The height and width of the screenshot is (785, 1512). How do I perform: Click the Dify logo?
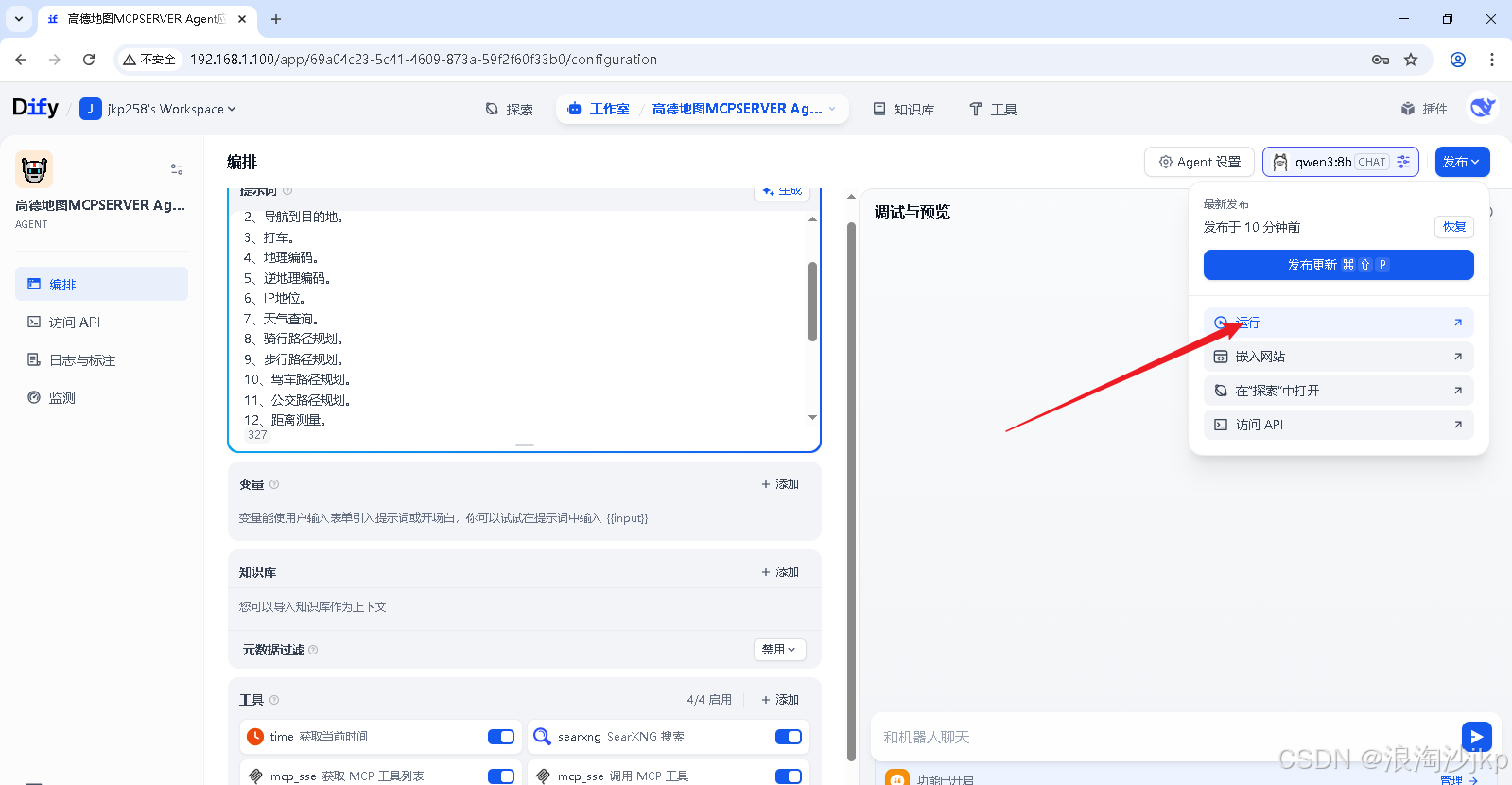[35, 108]
